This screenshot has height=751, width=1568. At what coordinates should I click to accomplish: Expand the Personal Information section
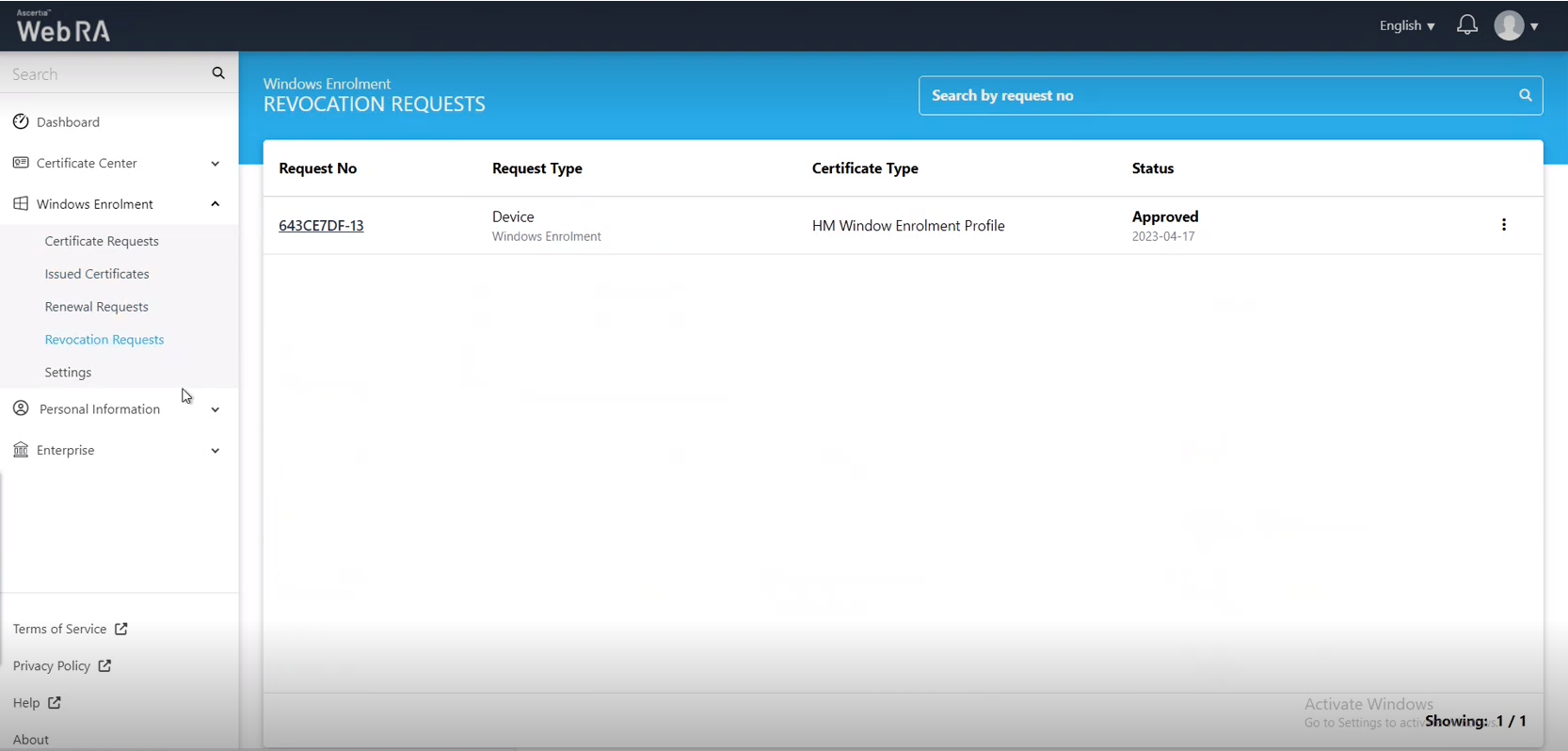pyautogui.click(x=215, y=409)
